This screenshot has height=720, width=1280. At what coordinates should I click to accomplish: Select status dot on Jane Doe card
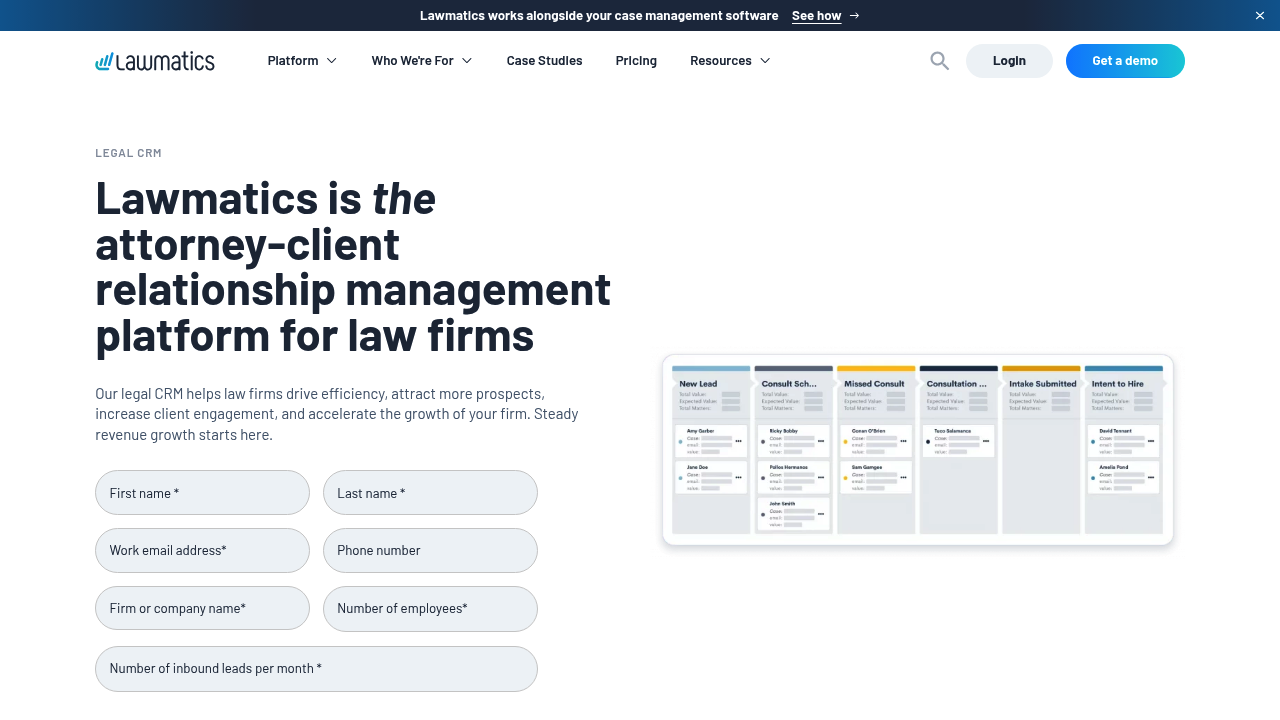pos(681,477)
